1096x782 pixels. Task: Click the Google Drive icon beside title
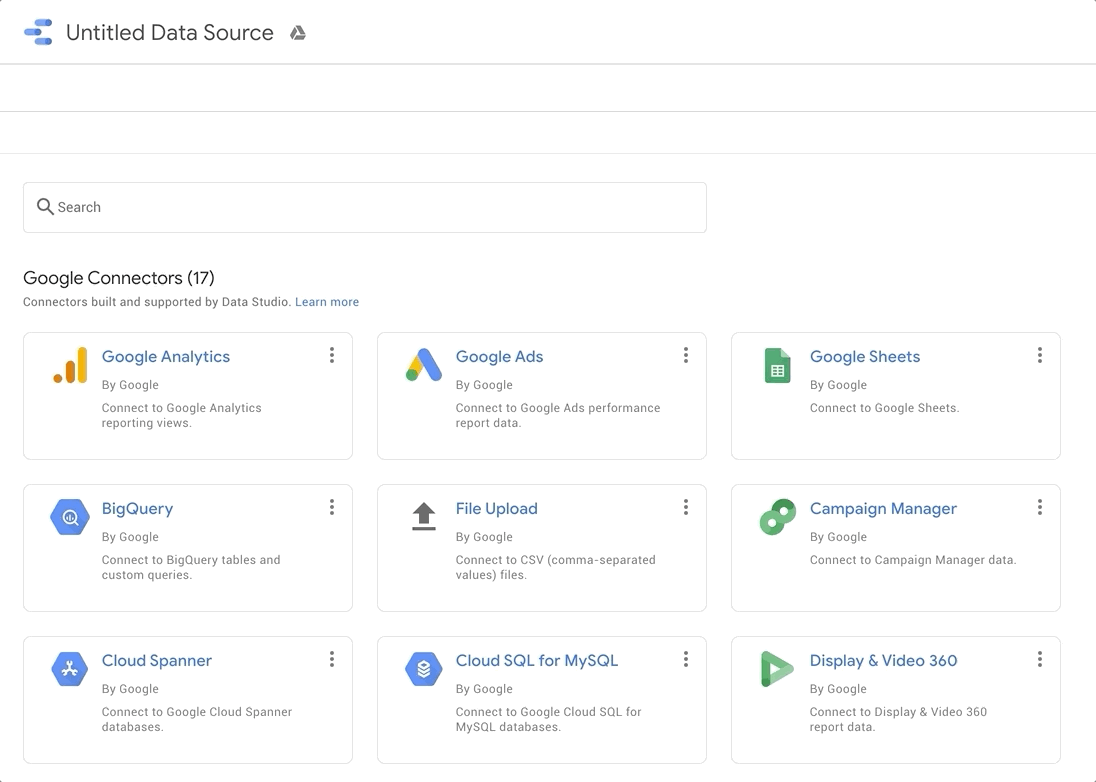tap(298, 33)
